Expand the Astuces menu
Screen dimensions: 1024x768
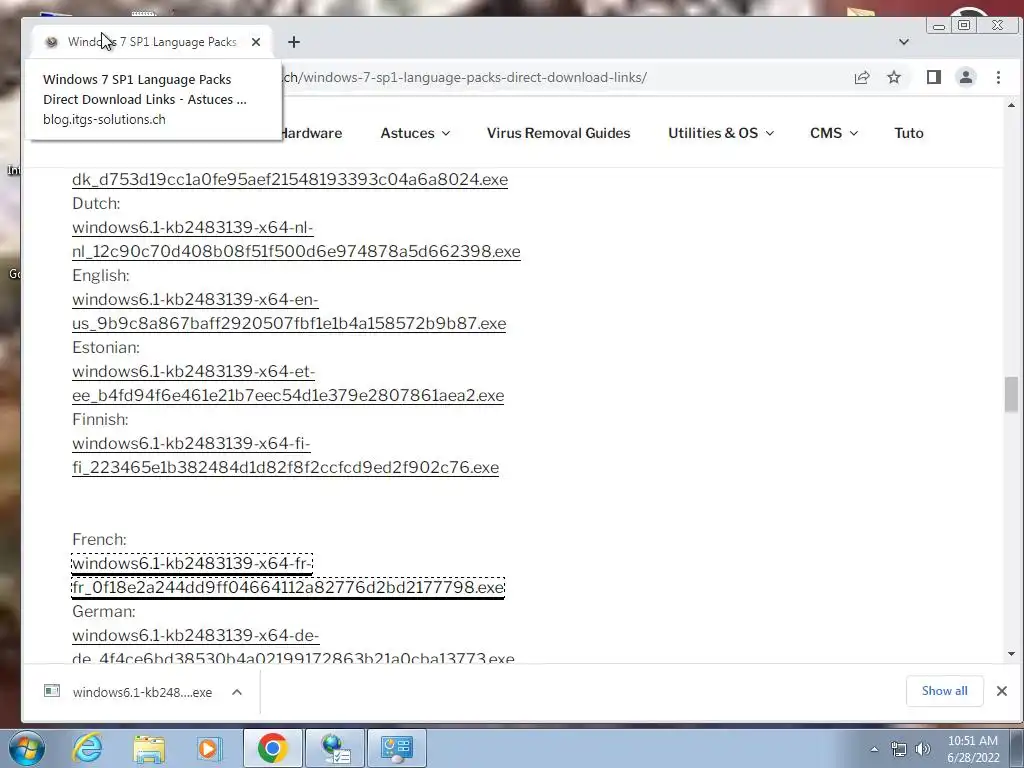point(415,133)
